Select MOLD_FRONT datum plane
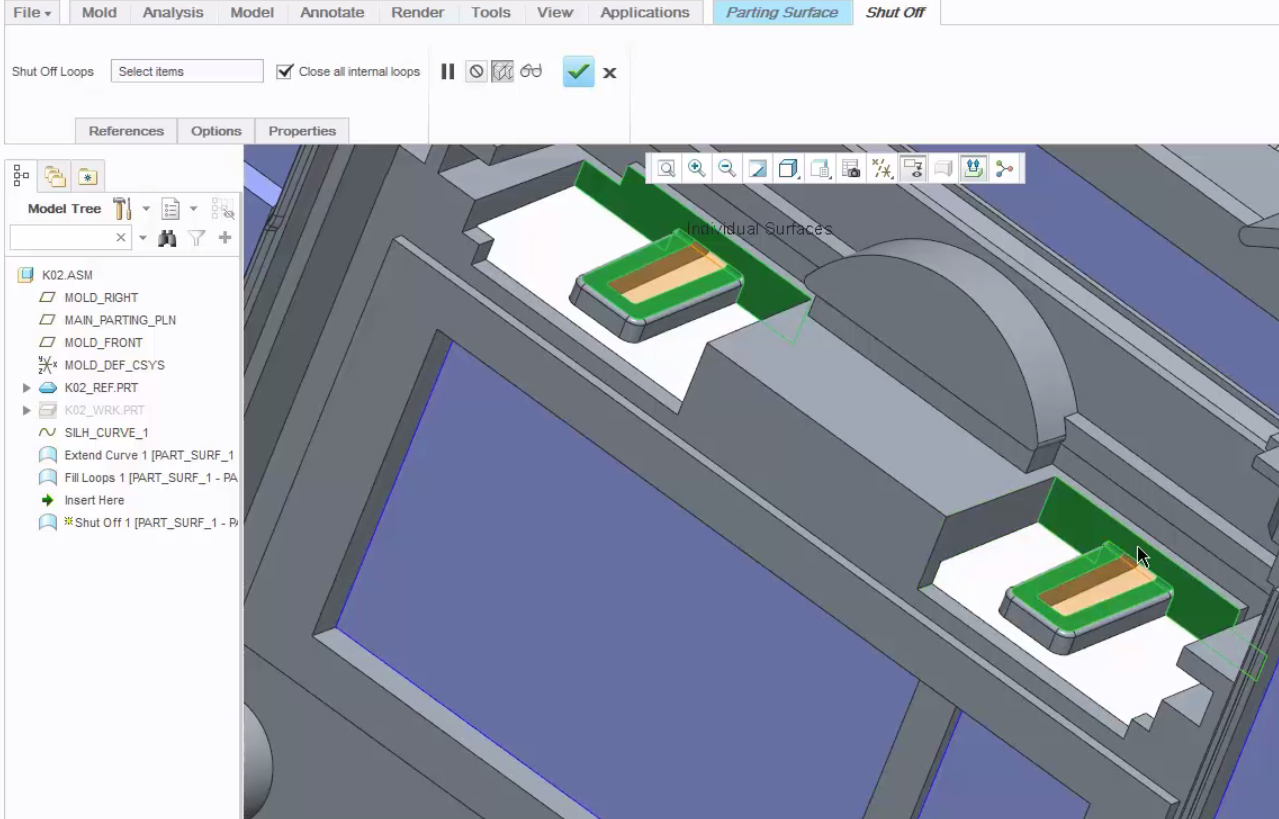Viewport: 1279px width, 819px height. tap(103, 342)
